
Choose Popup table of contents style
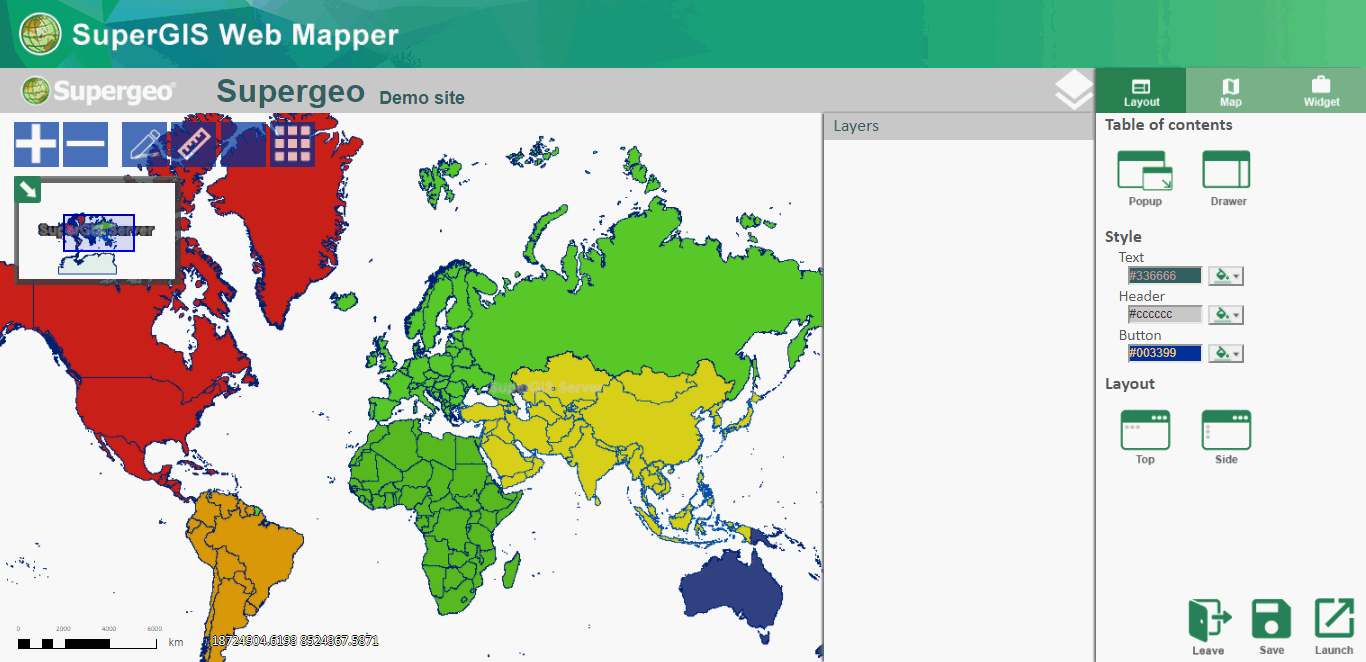(x=1145, y=178)
